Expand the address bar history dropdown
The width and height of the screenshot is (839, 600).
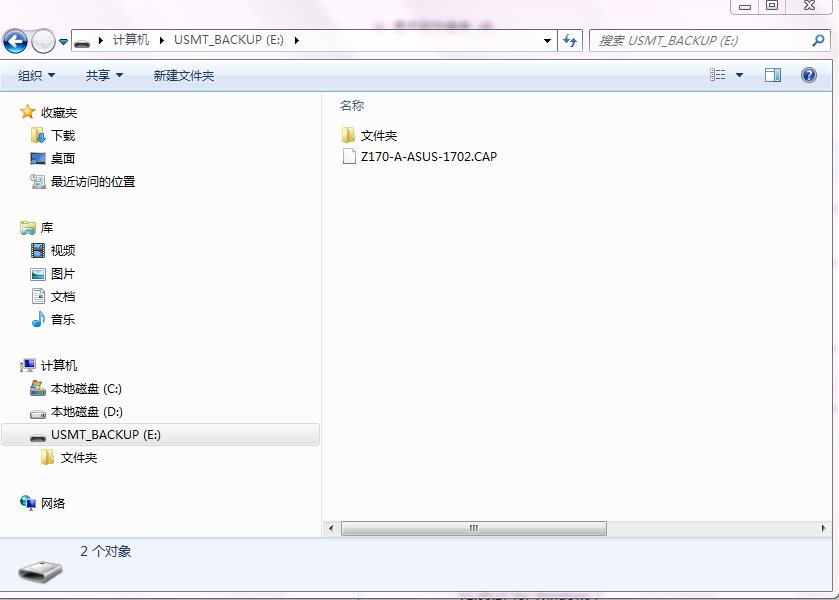click(546, 40)
